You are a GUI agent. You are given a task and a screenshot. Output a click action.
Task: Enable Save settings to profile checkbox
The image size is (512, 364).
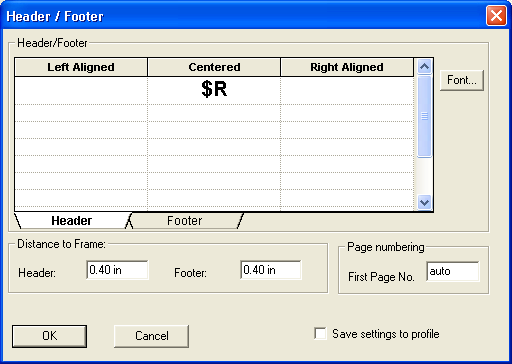[320, 334]
